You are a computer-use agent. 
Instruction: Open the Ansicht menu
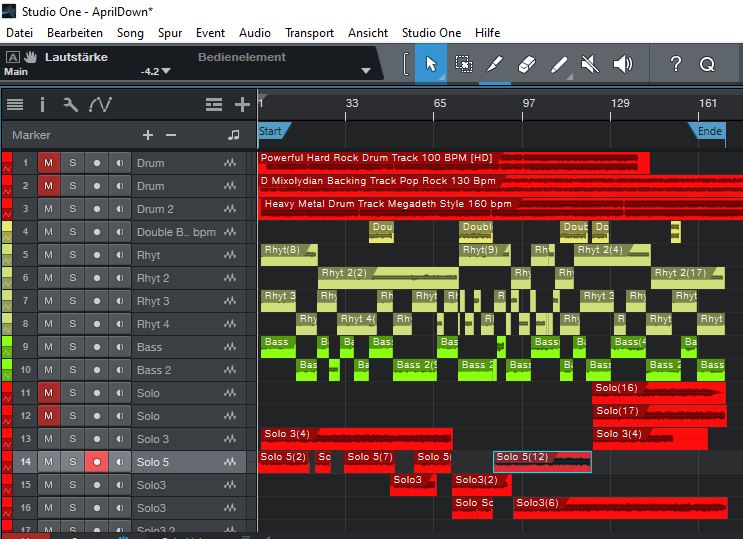click(368, 33)
